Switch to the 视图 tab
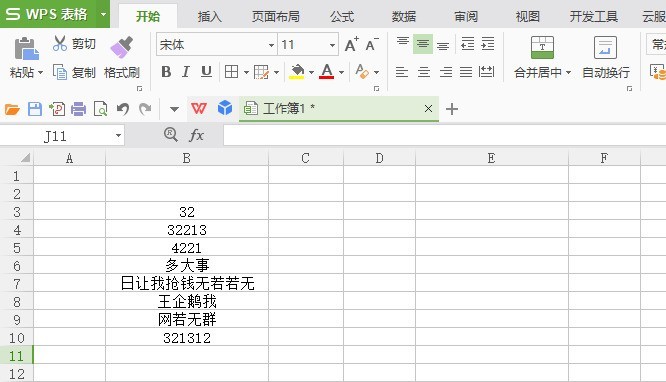The height and width of the screenshot is (382, 666). click(528, 17)
